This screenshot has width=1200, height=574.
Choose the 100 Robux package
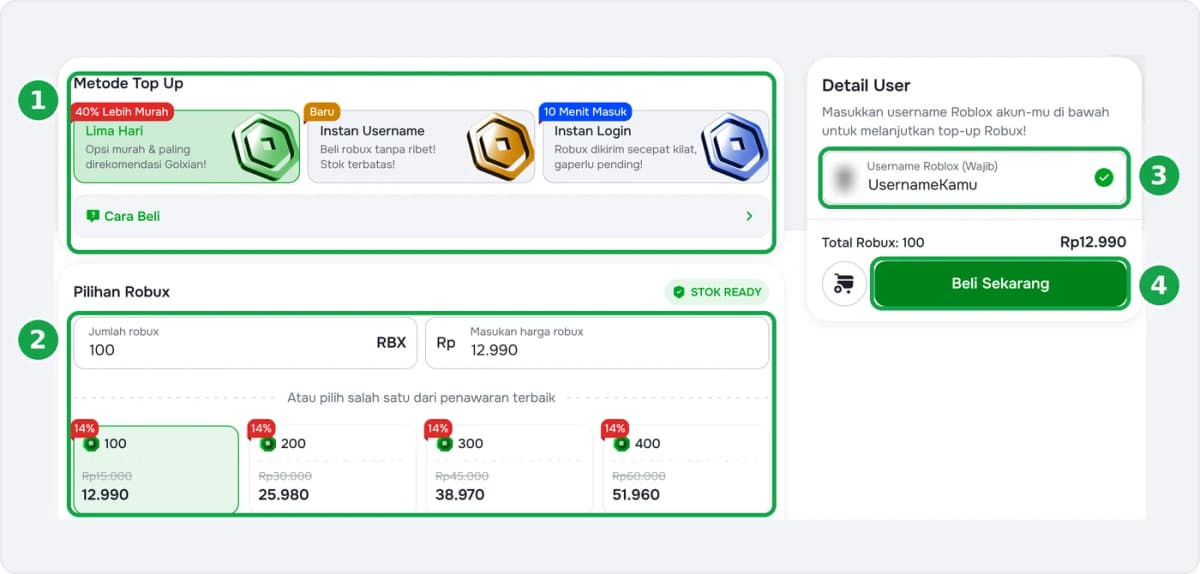pyautogui.click(x=155, y=469)
